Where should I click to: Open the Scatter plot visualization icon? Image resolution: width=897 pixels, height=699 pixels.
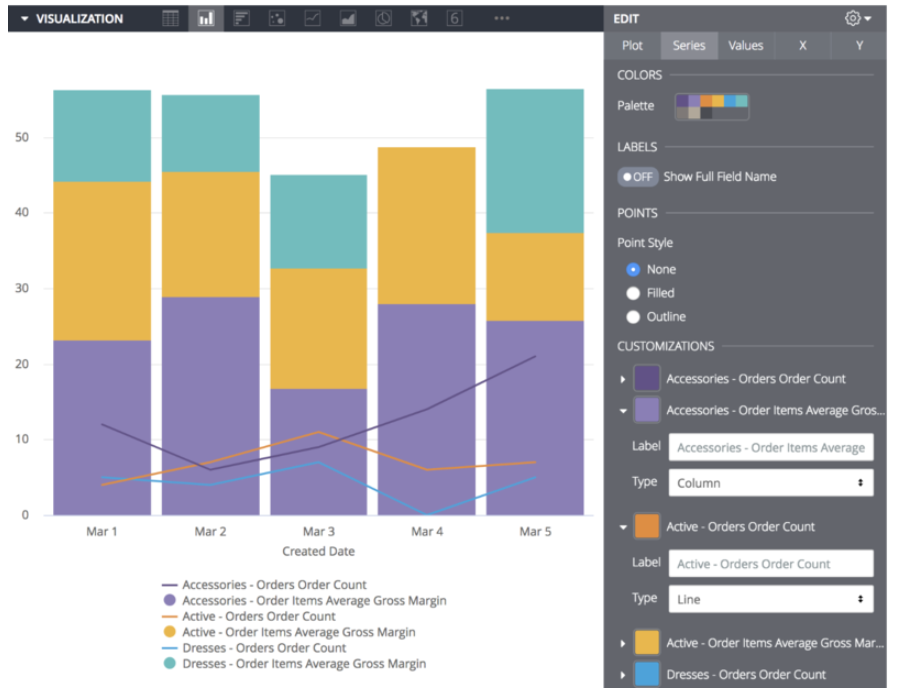tap(276, 18)
